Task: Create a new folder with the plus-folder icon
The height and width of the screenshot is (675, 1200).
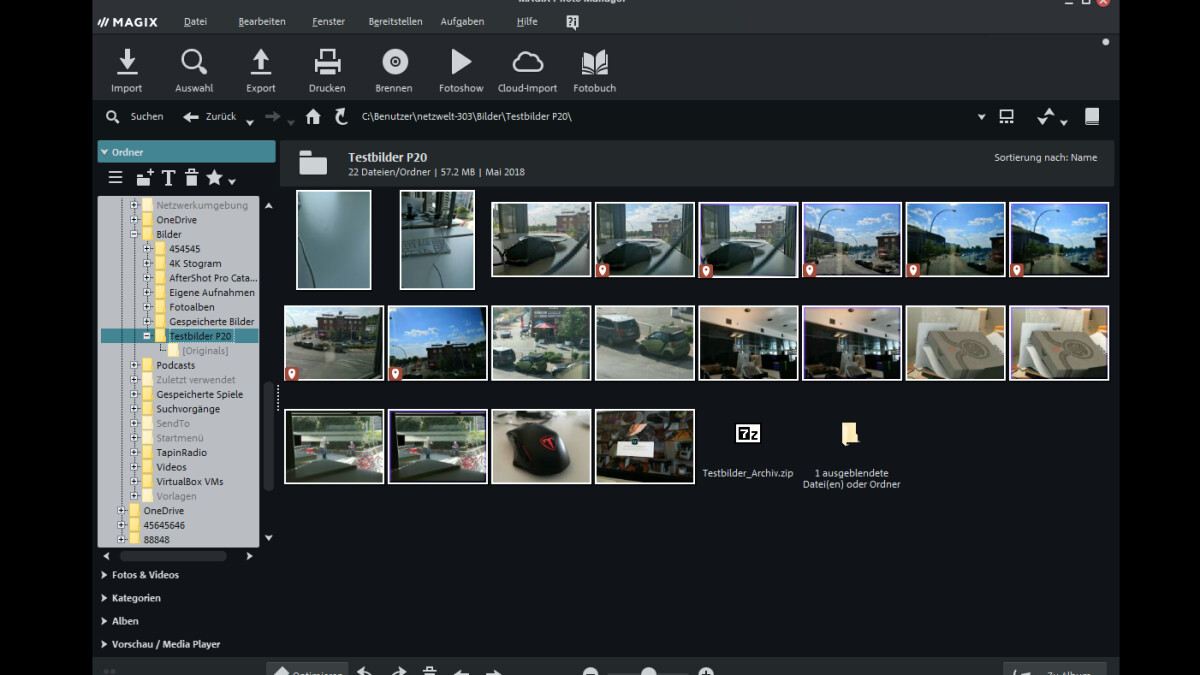Action: pyautogui.click(x=144, y=178)
